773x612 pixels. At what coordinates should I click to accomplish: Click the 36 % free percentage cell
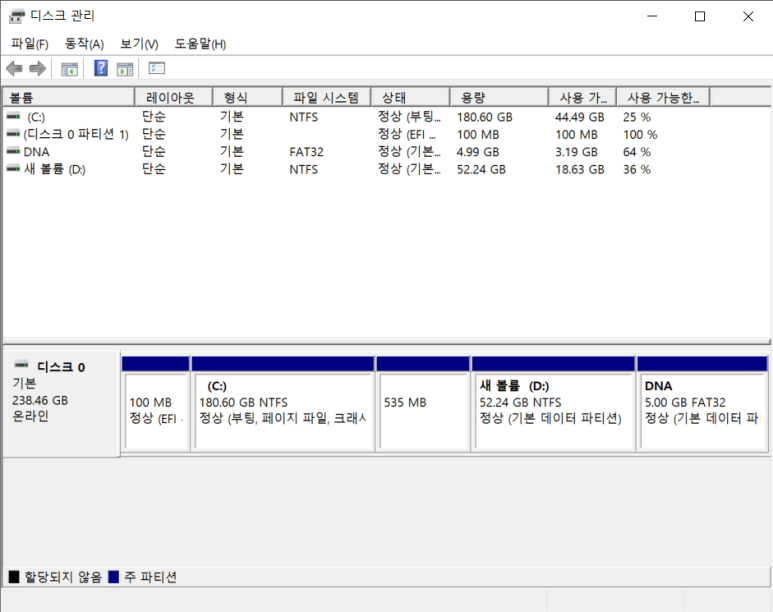coord(636,170)
